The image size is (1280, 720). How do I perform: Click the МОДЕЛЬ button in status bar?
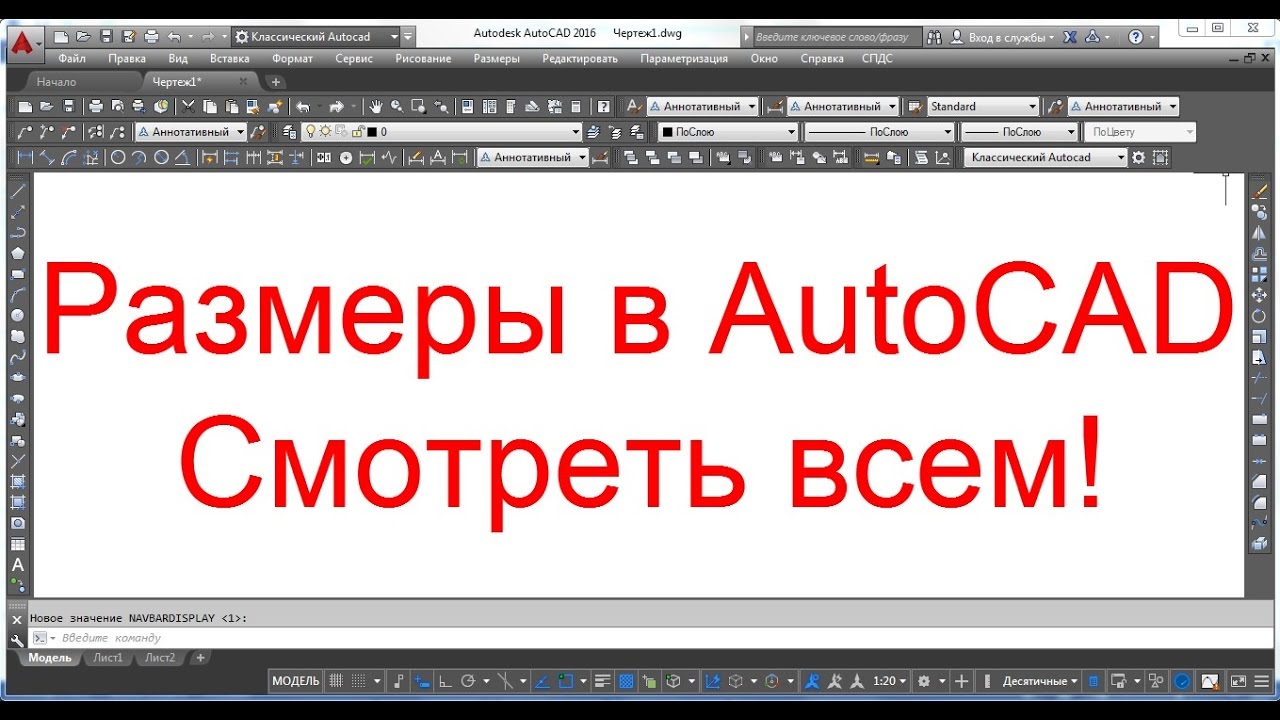click(x=296, y=682)
